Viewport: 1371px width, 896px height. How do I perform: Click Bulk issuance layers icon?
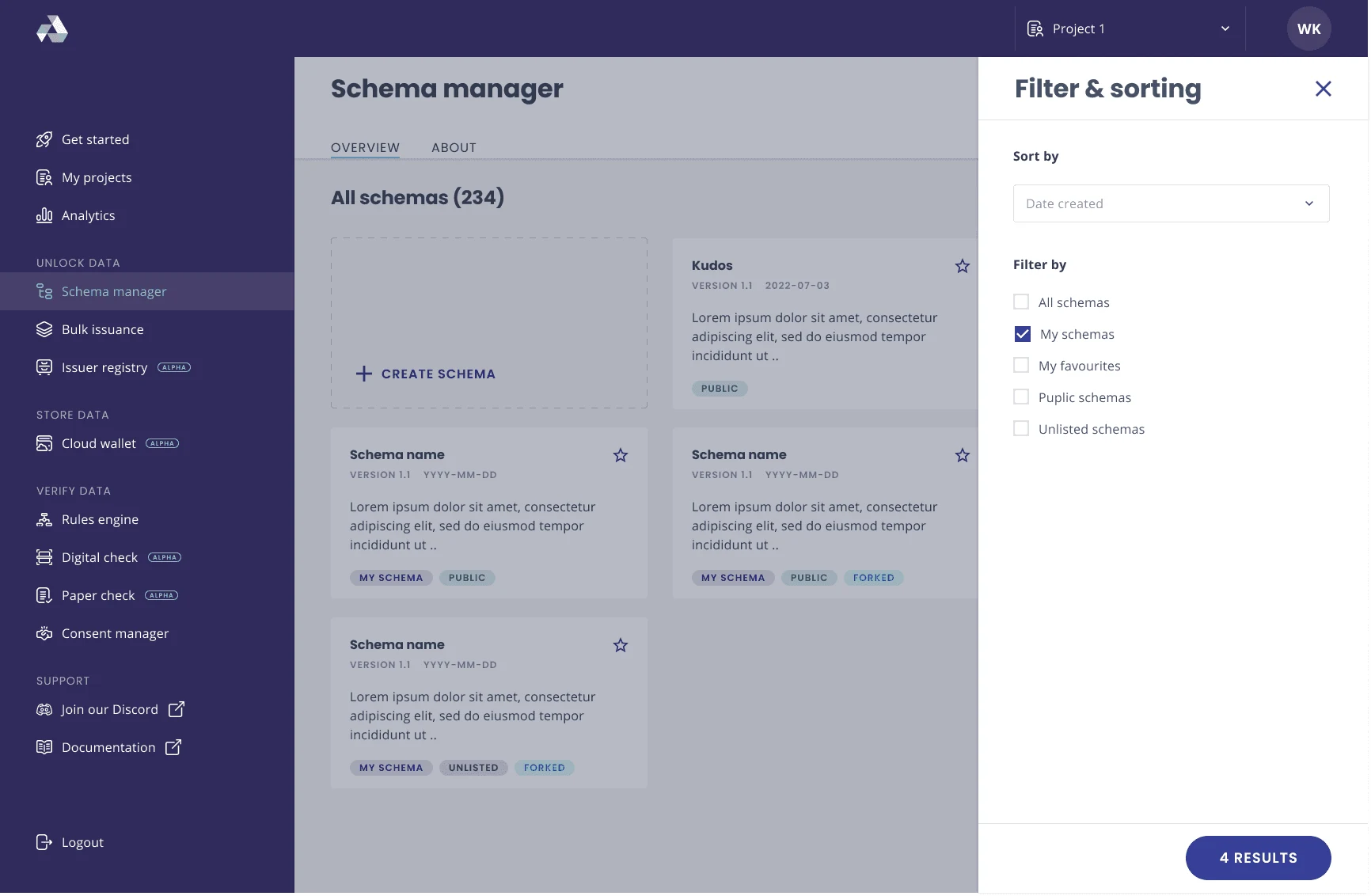click(44, 329)
